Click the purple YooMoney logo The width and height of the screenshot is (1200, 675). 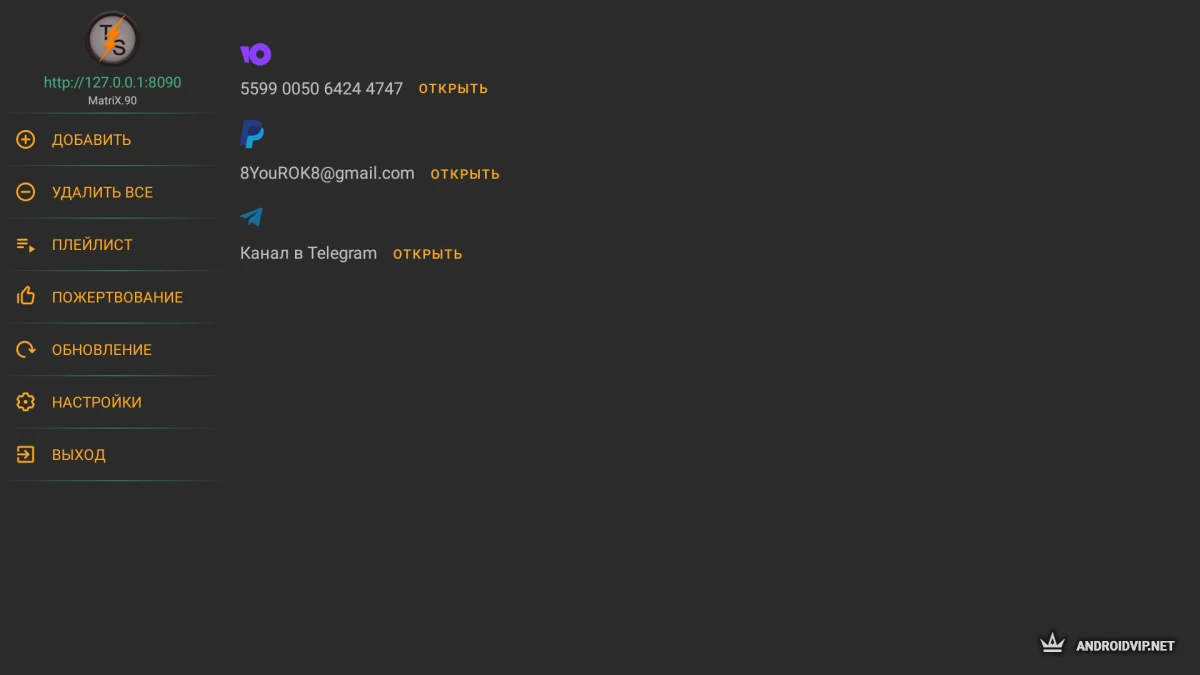[x=255, y=54]
